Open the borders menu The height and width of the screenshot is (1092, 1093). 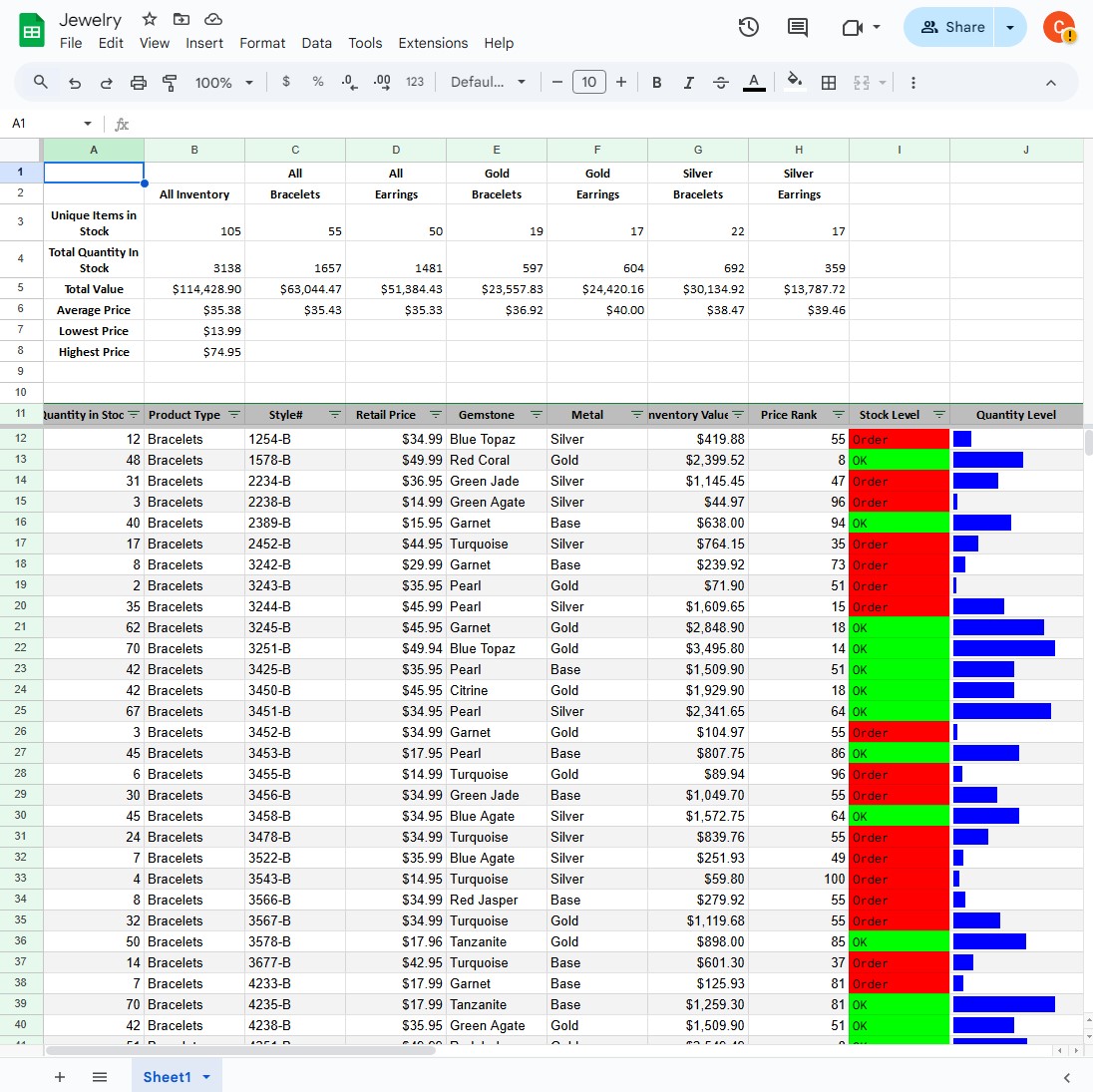[x=829, y=82]
